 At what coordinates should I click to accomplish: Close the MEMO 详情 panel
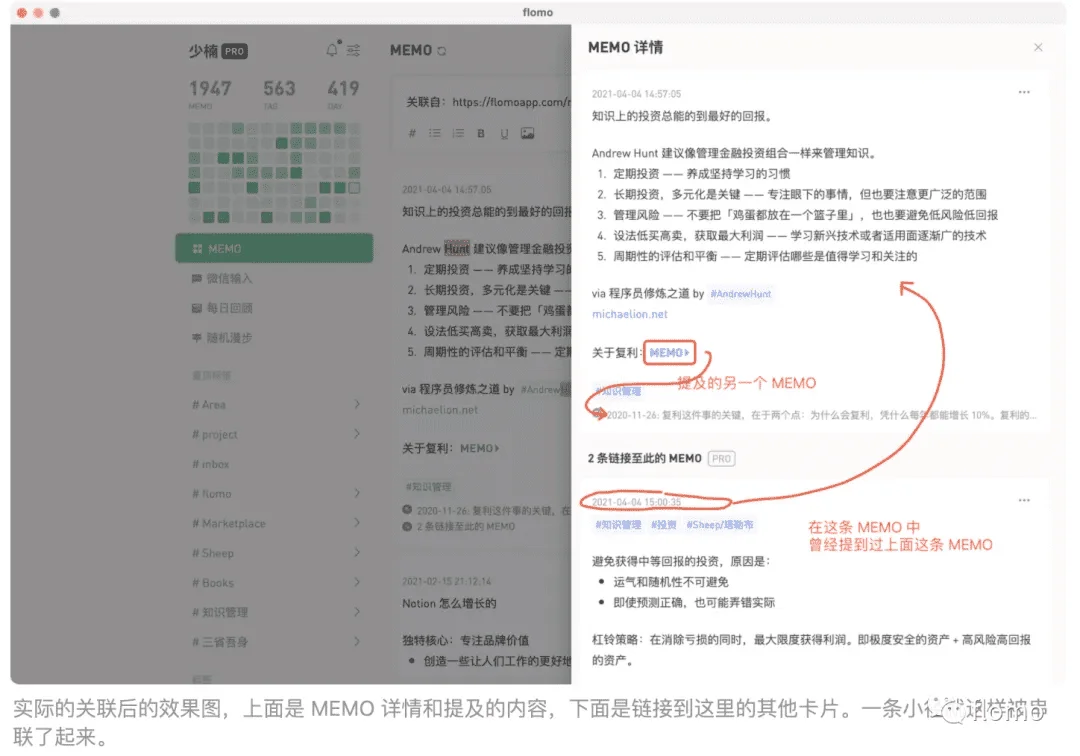(x=1038, y=47)
